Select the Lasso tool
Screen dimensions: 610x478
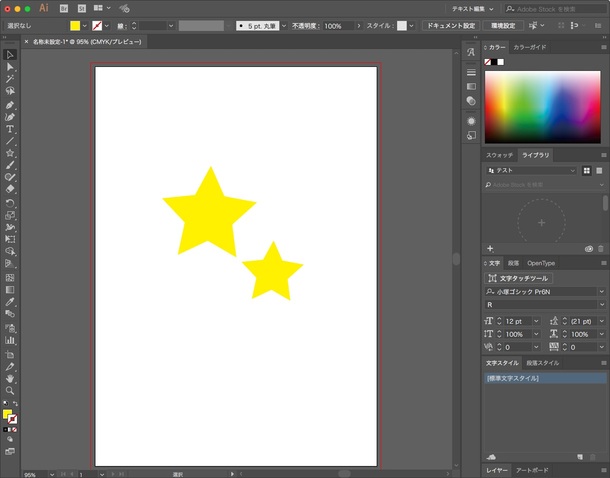pos(10,91)
